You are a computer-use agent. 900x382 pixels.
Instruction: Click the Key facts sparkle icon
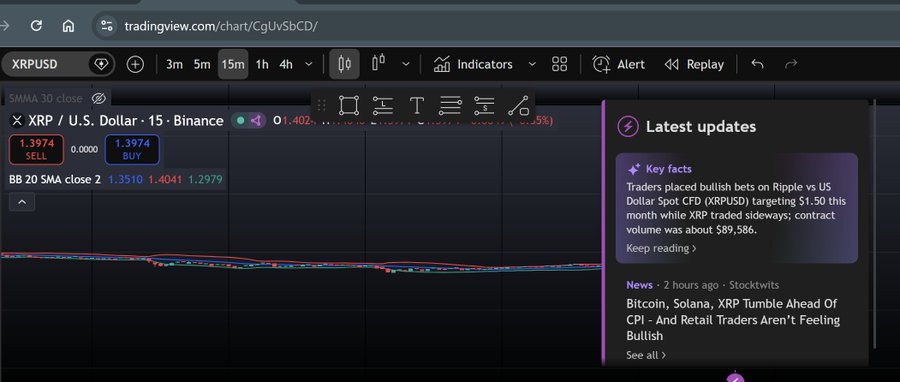pos(634,169)
